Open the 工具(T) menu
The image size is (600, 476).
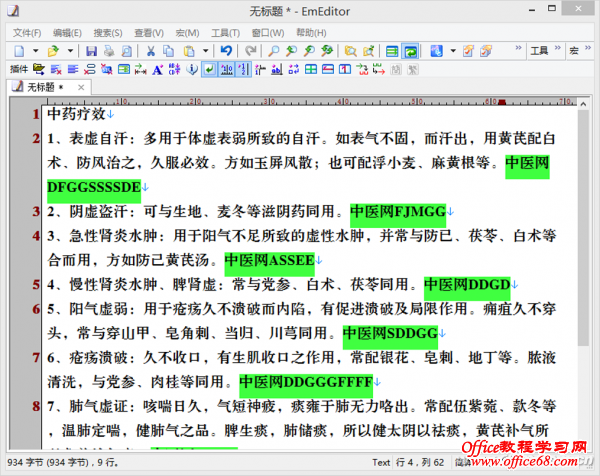click(225, 33)
